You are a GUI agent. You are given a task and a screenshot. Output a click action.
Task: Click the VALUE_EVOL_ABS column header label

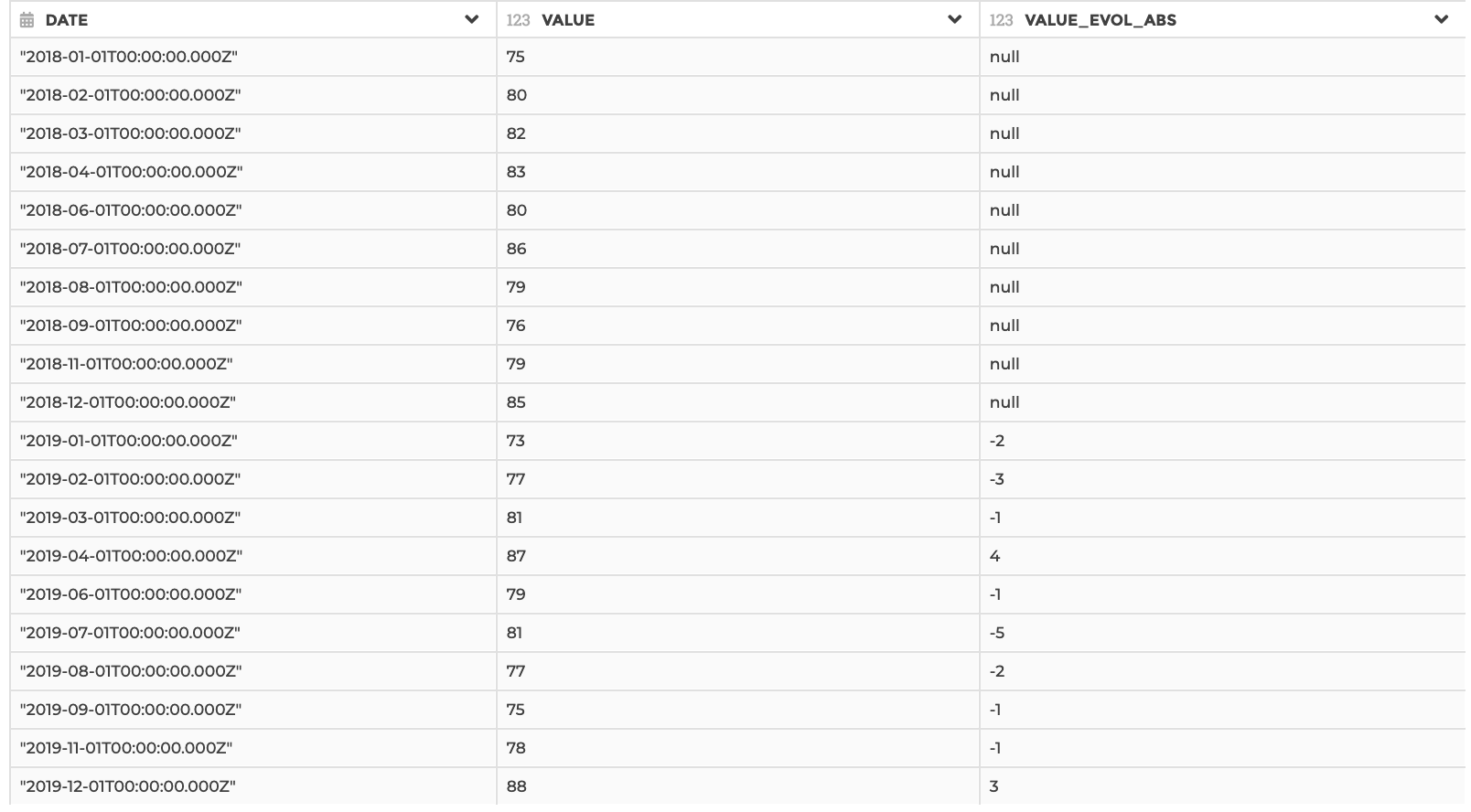click(x=1101, y=20)
